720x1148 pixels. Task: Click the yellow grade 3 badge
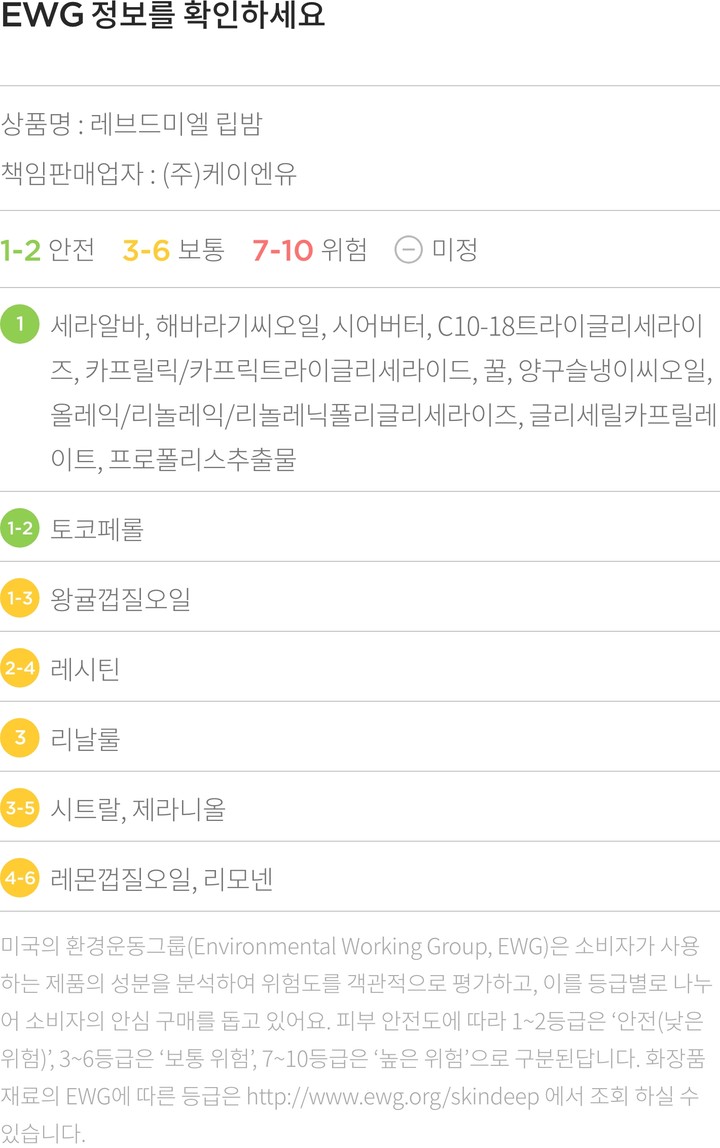tap(20, 738)
